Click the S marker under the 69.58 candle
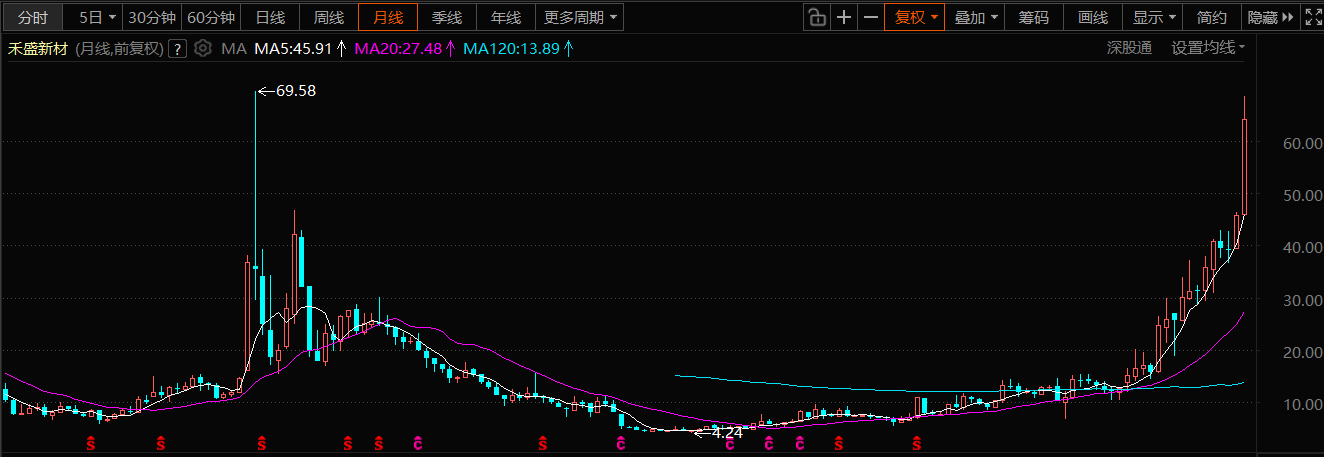Image resolution: width=1324 pixels, height=457 pixels. pyautogui.click(x=262, y=443)
